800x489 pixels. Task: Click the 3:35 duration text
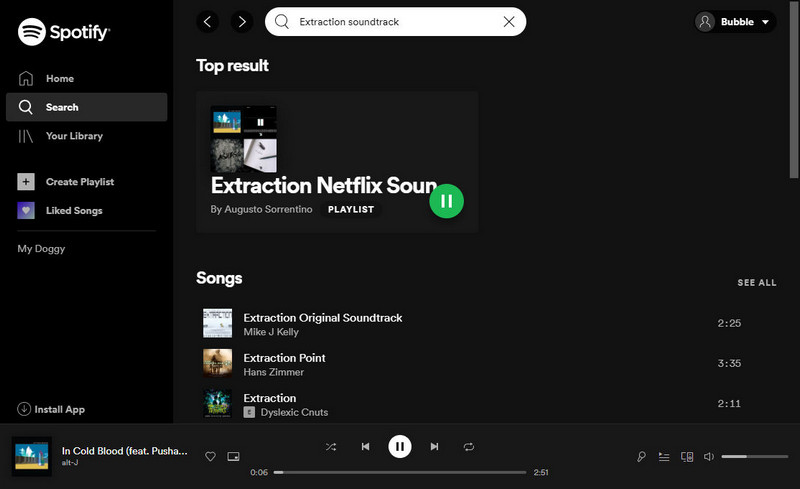coord(729,363)
